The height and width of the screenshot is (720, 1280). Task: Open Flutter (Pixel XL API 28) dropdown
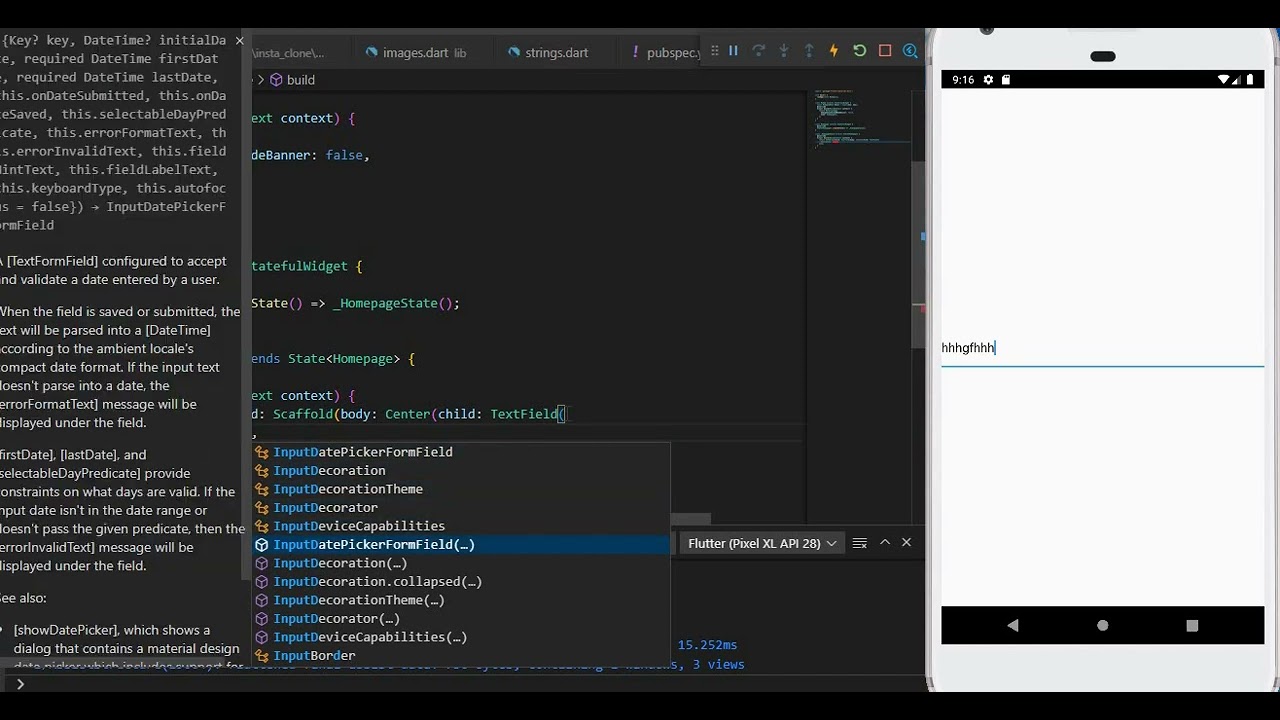[x=762, y=543]
